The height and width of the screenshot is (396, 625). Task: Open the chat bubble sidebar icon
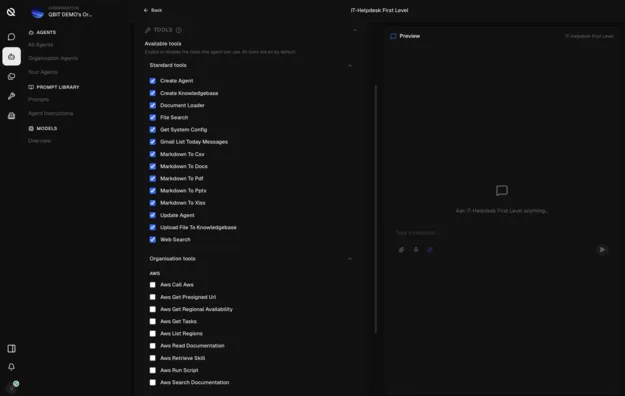pyautogui.click(x=12, y=37)
